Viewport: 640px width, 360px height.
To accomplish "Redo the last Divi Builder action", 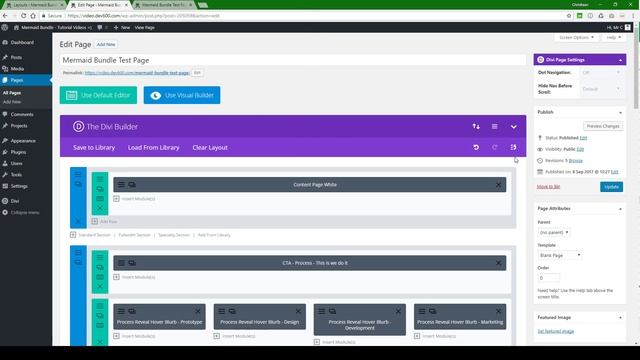I will pos(495,147).
